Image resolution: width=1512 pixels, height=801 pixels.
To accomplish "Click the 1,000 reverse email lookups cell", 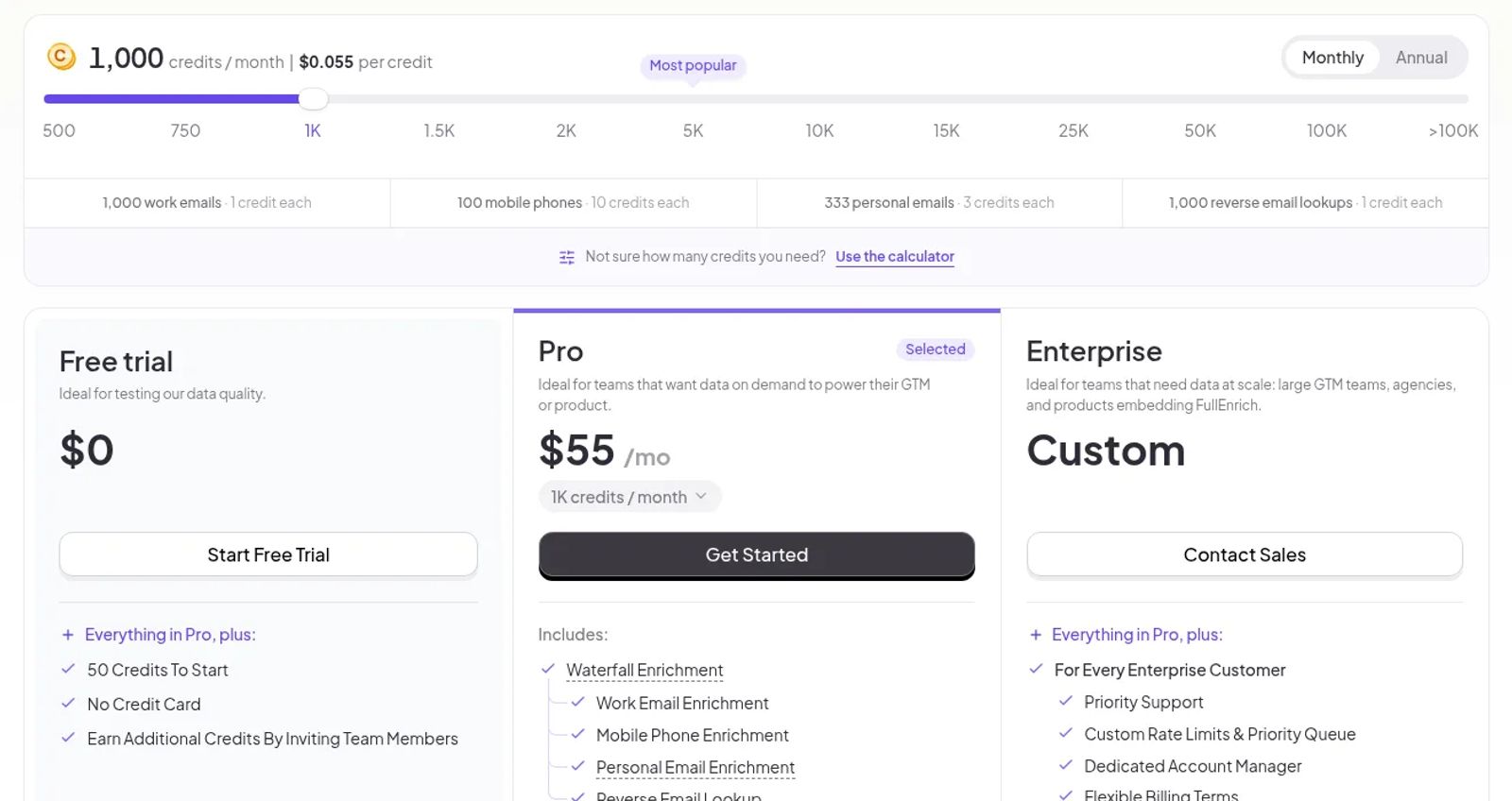I will point(1305,202).
